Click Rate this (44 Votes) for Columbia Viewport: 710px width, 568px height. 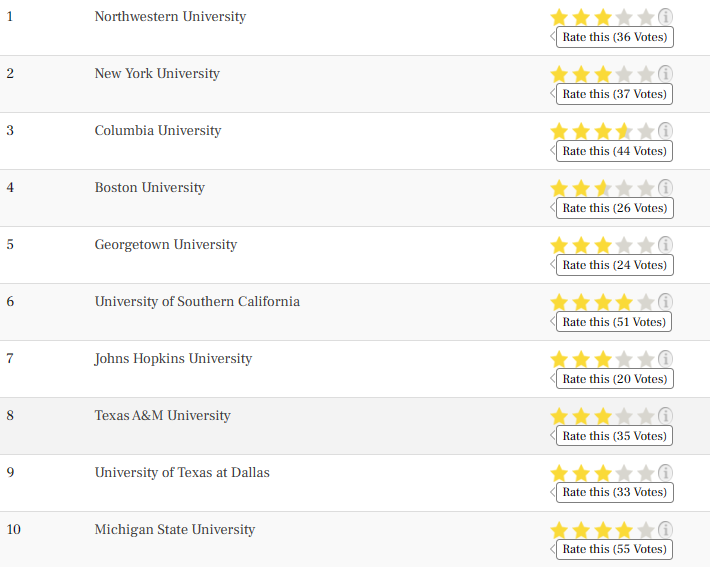point(614,151)
